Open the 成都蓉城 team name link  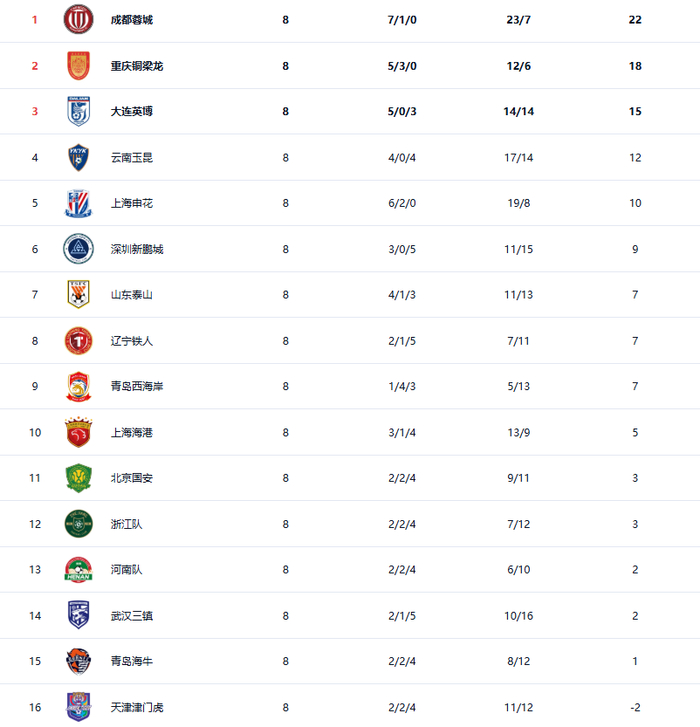coord(132,20)
